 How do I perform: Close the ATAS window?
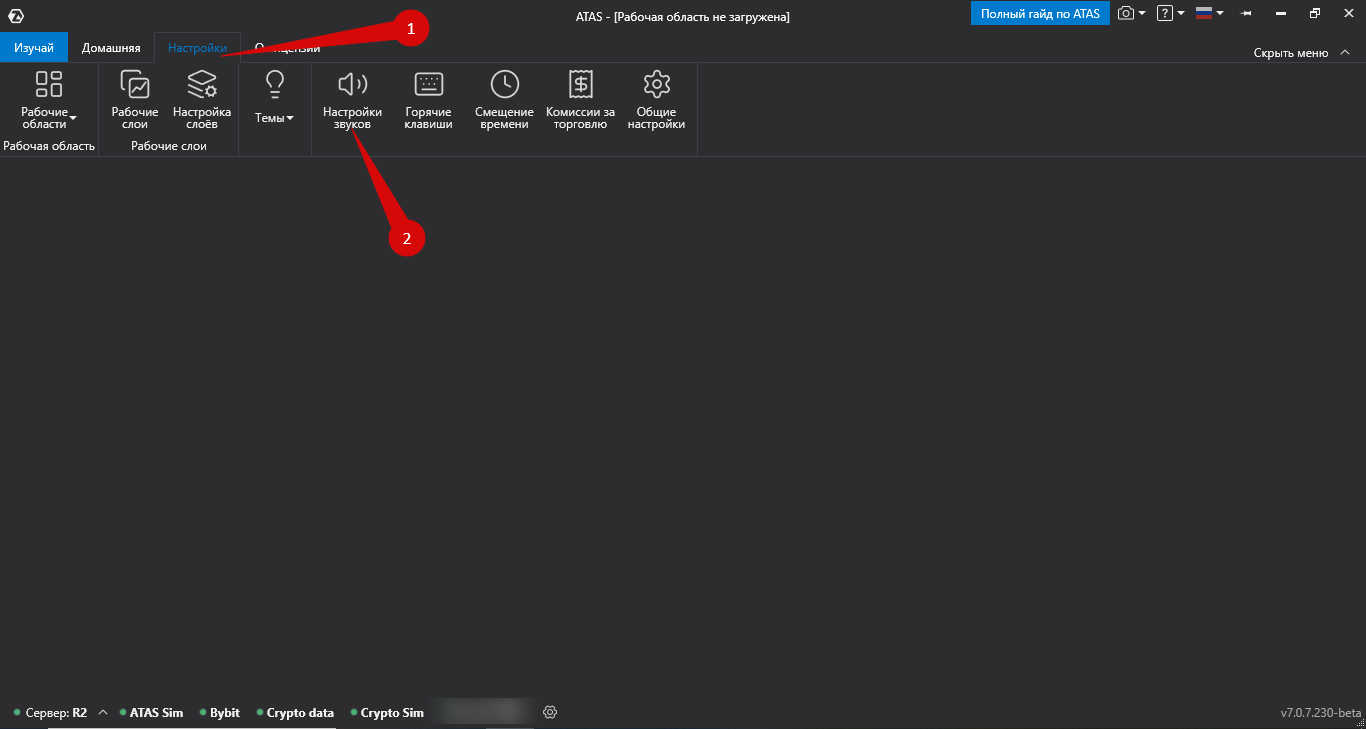click(1348, 14)
